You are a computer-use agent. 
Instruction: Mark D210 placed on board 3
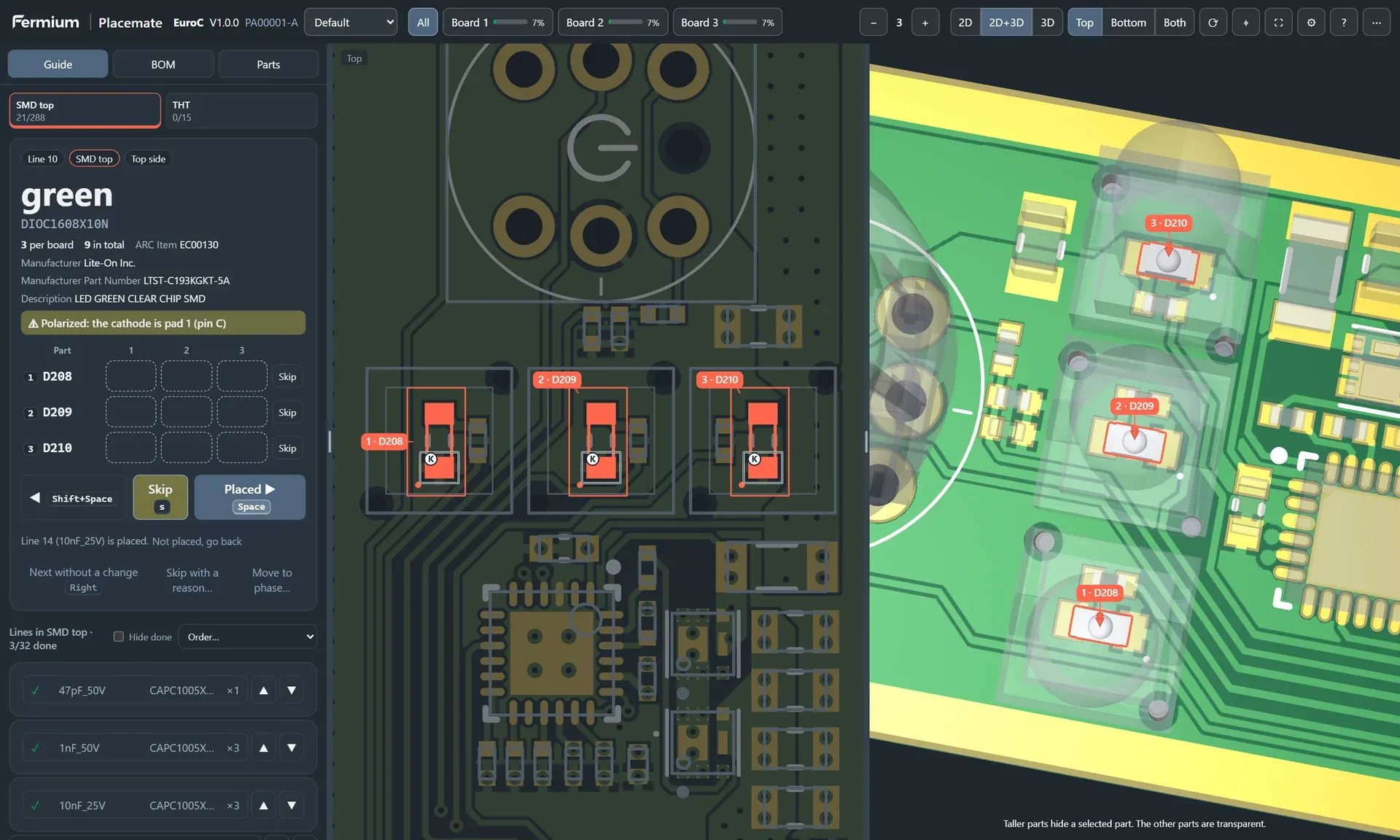tap(242, 448)
